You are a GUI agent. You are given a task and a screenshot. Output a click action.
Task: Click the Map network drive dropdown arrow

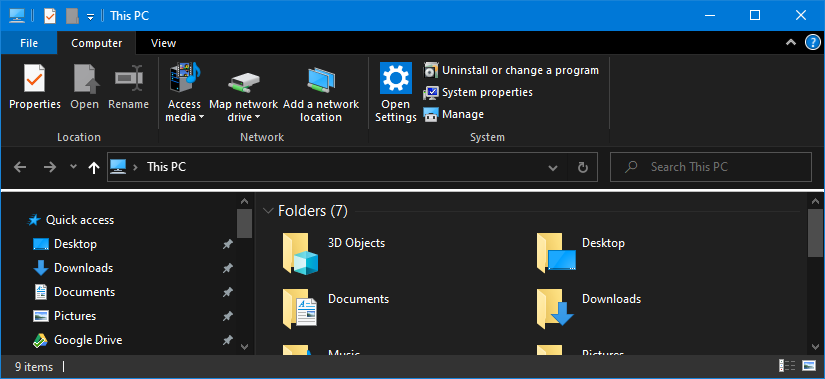(x=257, y=117)
